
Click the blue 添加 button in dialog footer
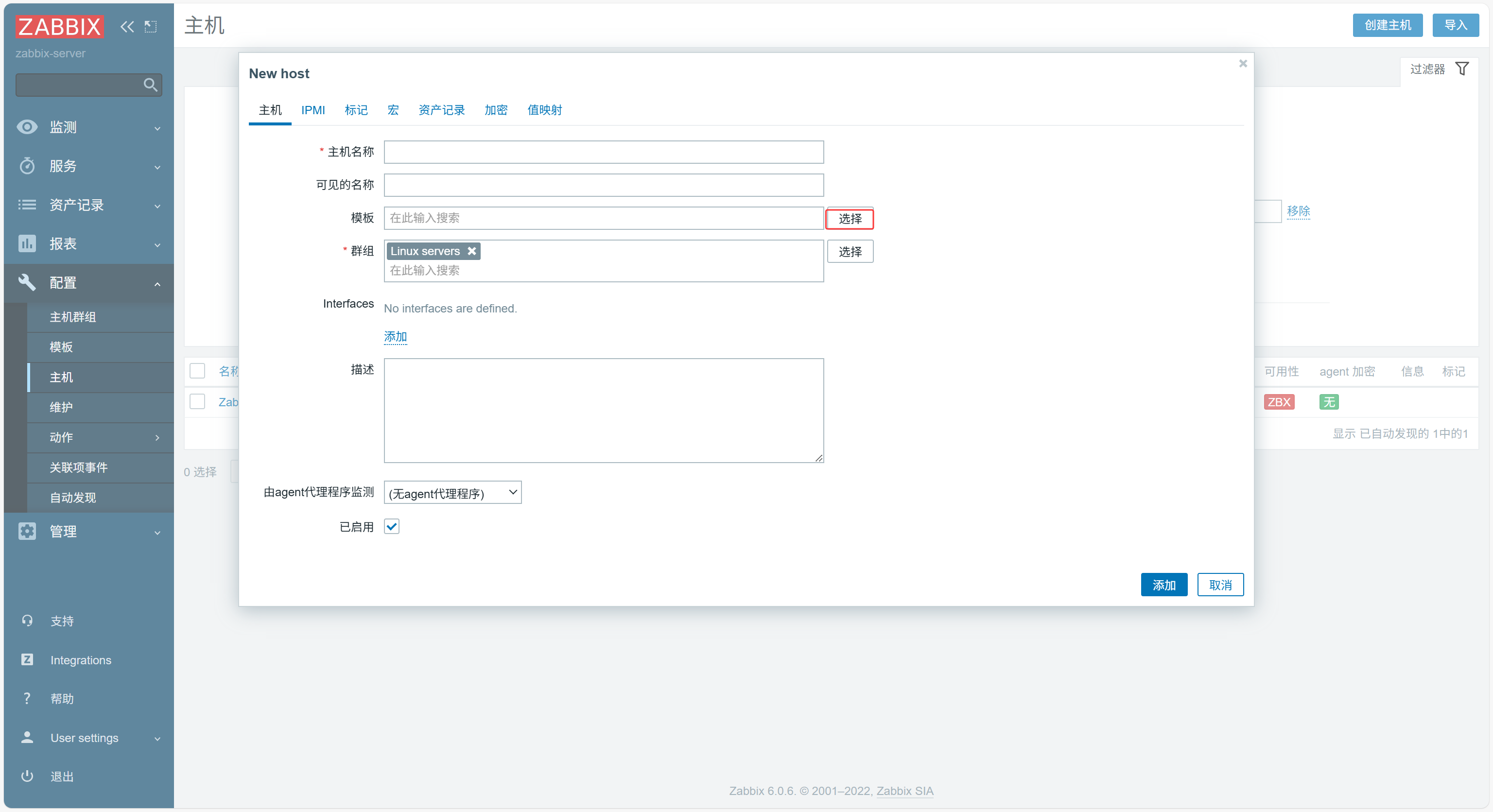coord(1164,585)
